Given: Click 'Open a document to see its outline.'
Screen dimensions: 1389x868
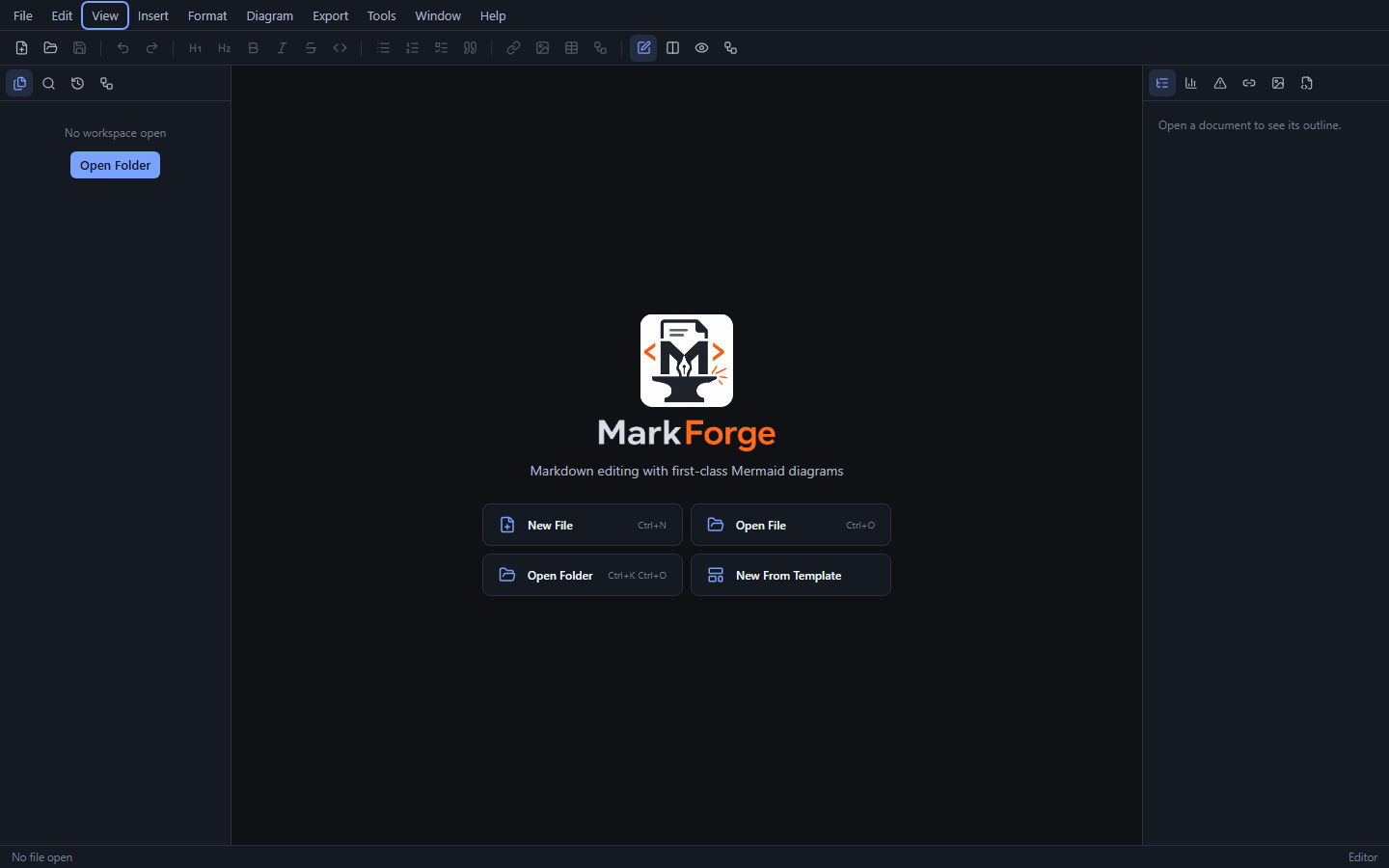Looking at the screenshot, I should (x=1249, y=125).
